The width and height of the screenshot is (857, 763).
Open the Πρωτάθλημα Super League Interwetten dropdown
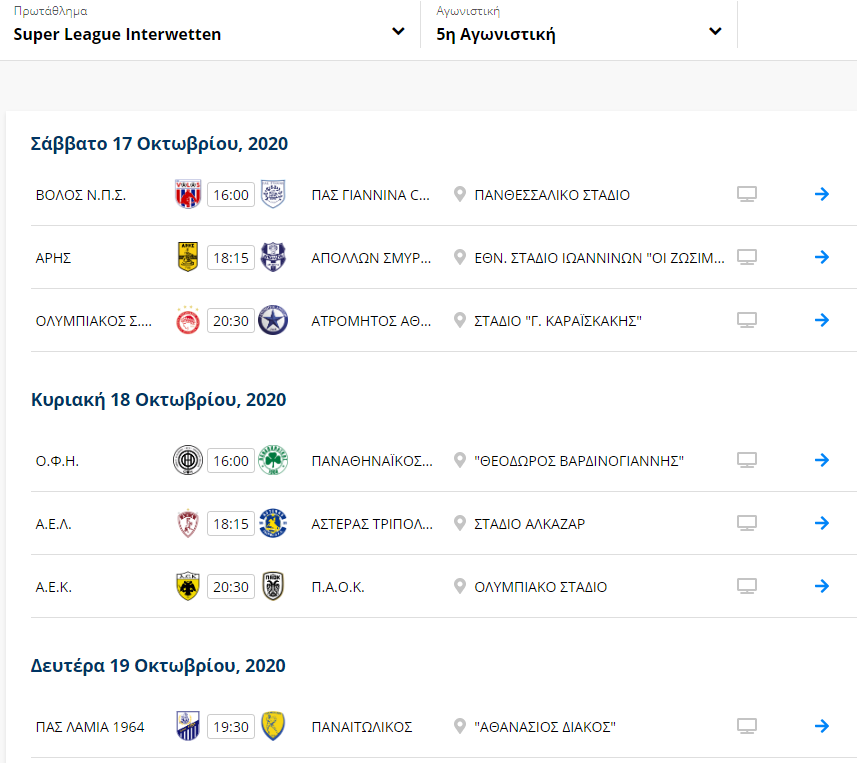pyautogui.click(x=210, y=26)
